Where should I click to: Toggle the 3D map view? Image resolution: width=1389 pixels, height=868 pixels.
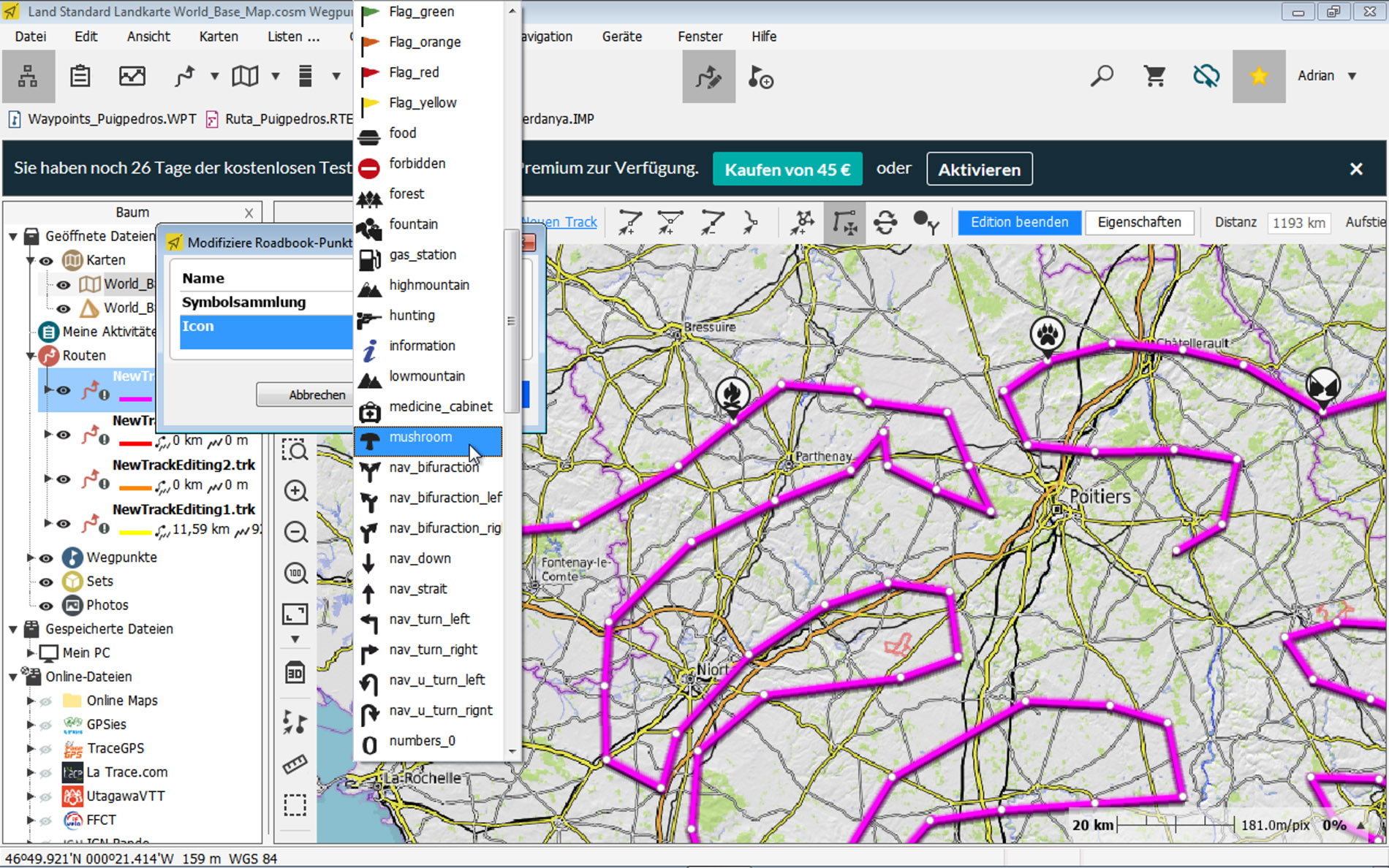295,673
